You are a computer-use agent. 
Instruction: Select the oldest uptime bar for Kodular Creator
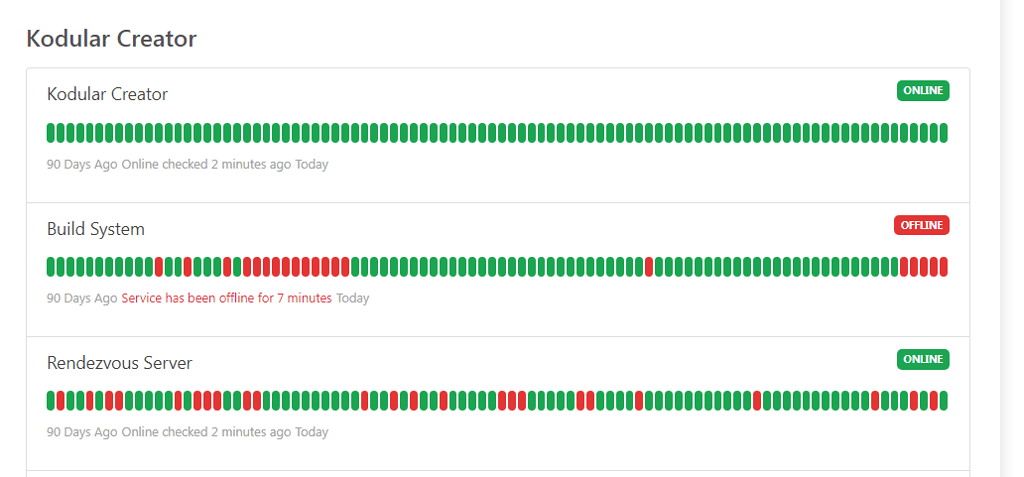[51, 133]
